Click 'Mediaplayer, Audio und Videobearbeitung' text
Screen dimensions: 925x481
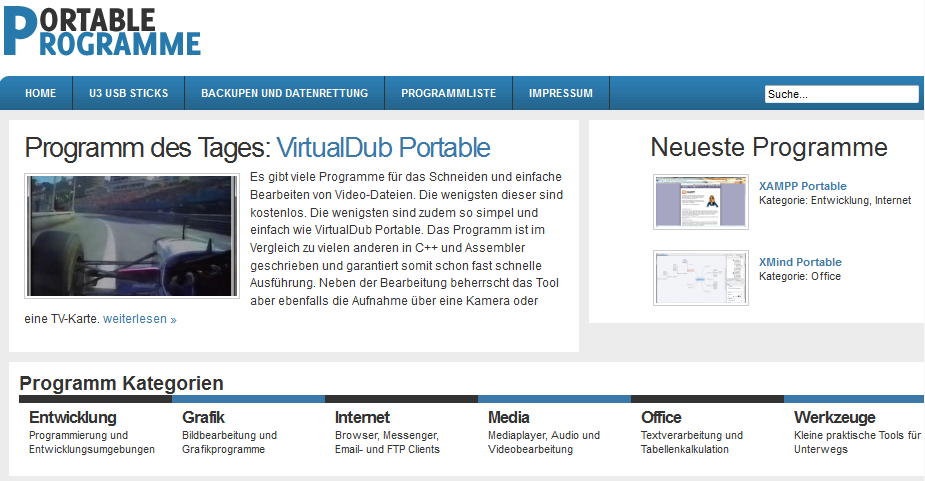click(544, 442)
